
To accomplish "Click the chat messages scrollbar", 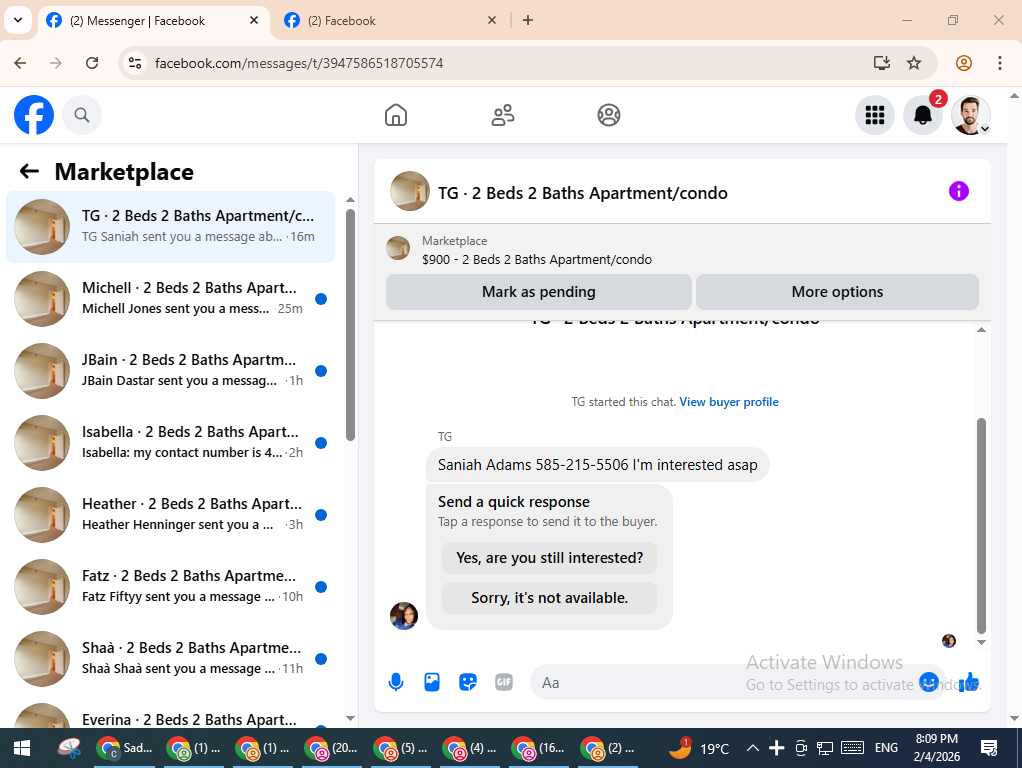I will [x=981, y=525].
